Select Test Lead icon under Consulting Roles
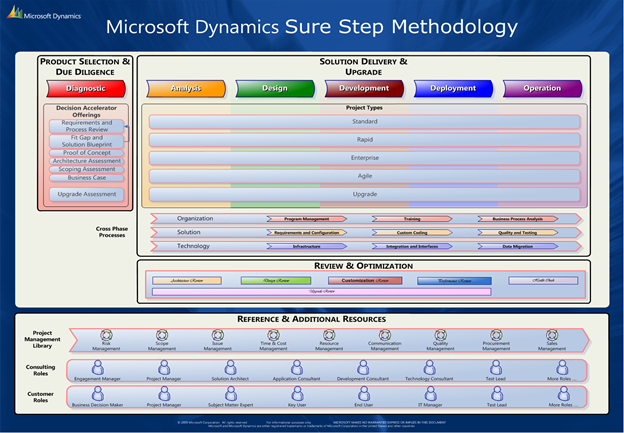Viewport: 624px width, 433px height. [x=496, y=368]
